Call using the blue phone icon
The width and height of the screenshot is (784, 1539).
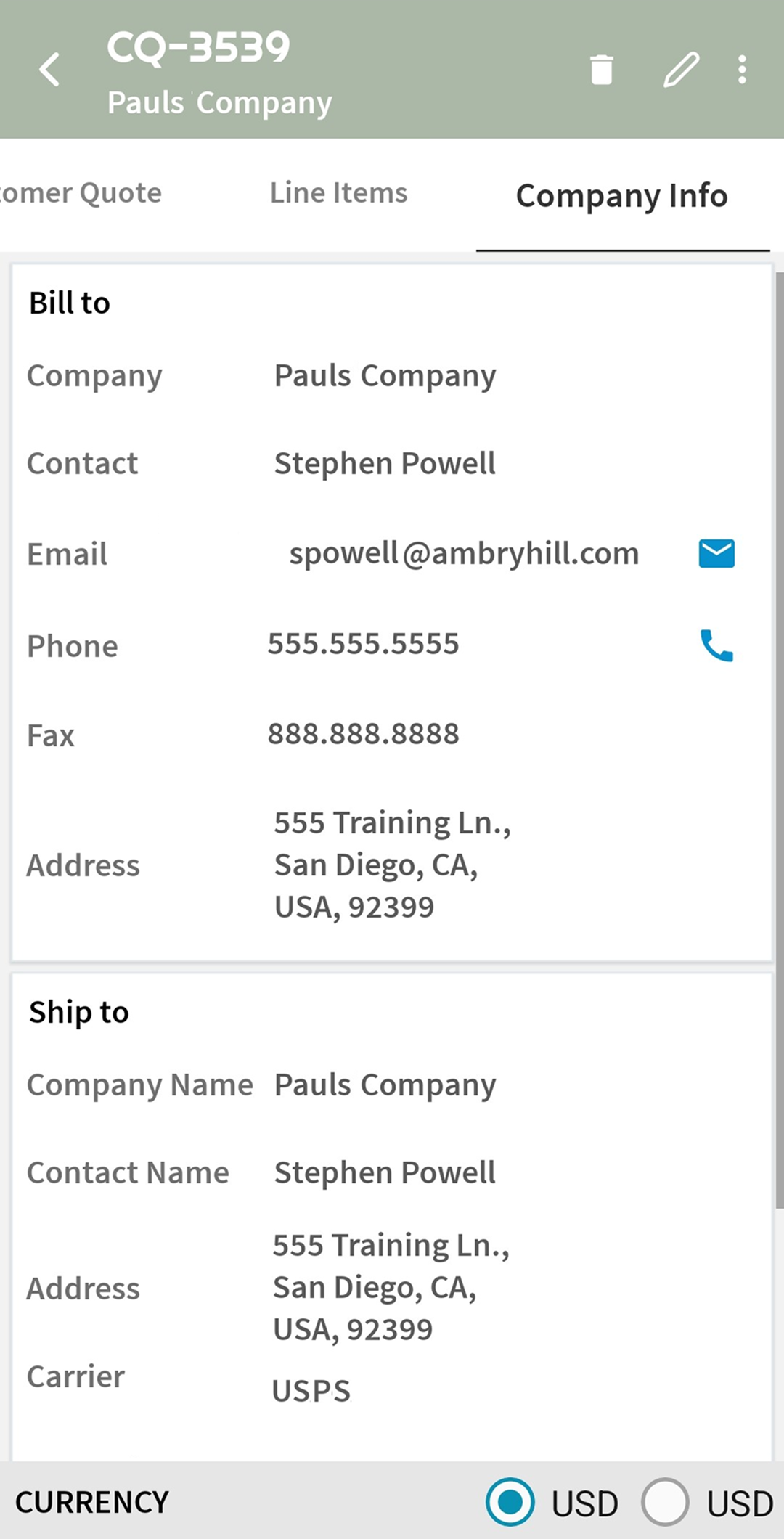[716, 645]
